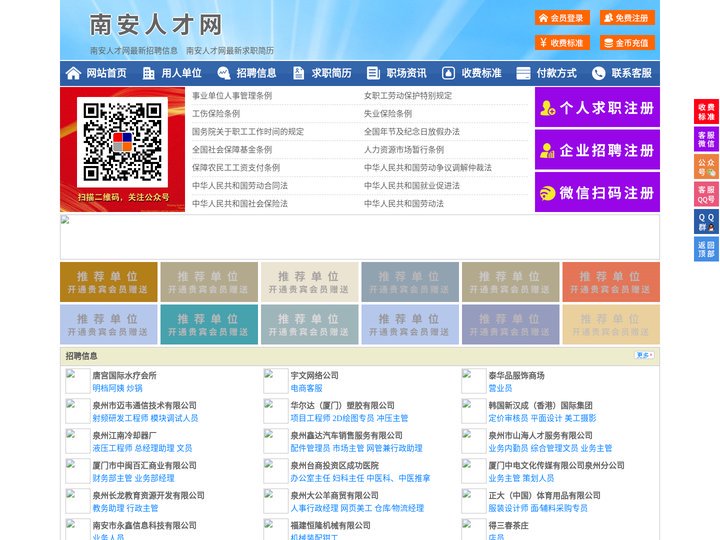Click the QQ群 floating sidebar icon
This screenshot has width=720, height=540.
pyautogui.click(x=706, y=222)
